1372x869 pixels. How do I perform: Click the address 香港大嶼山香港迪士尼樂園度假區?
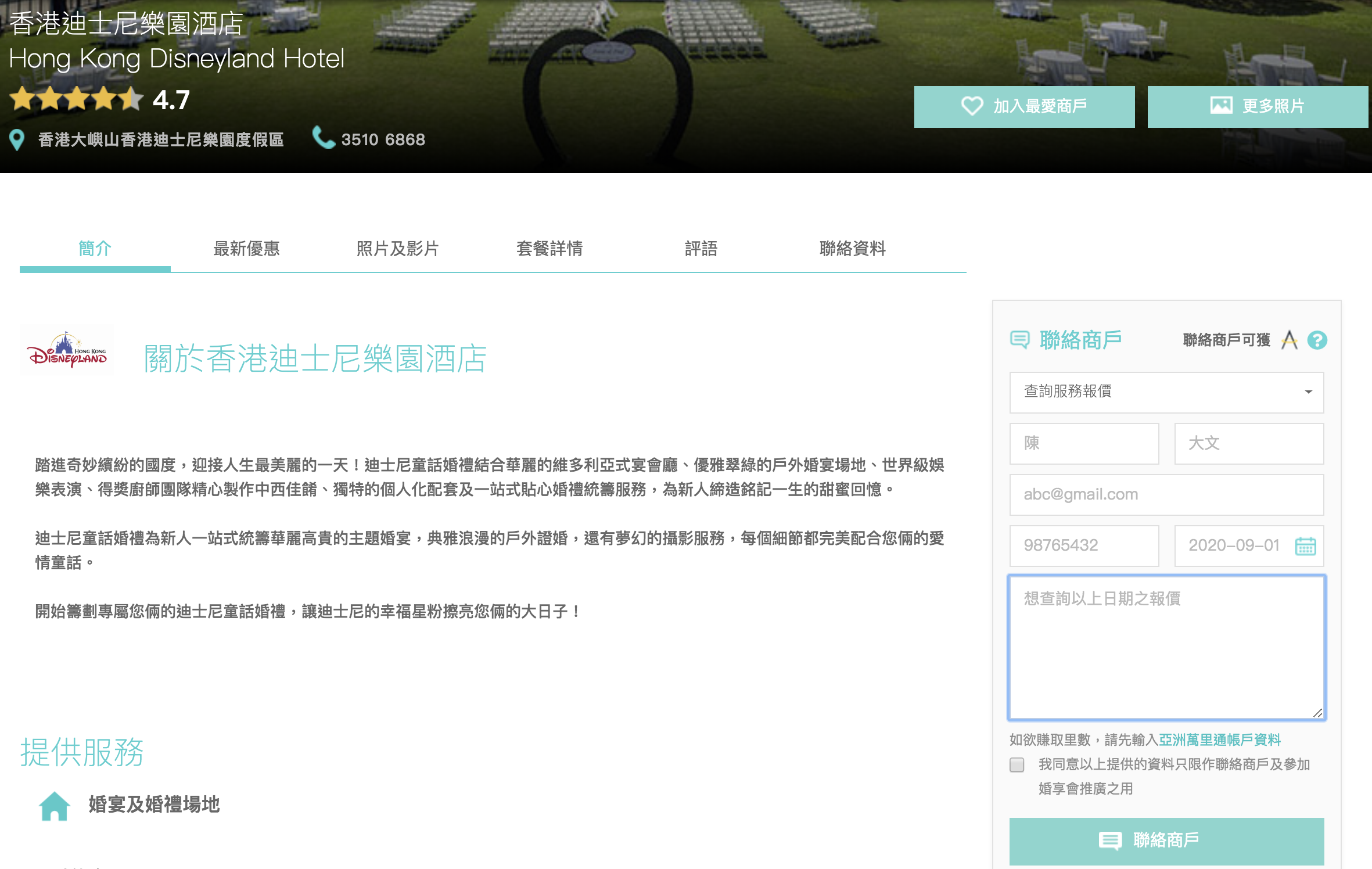click(161, 139)
